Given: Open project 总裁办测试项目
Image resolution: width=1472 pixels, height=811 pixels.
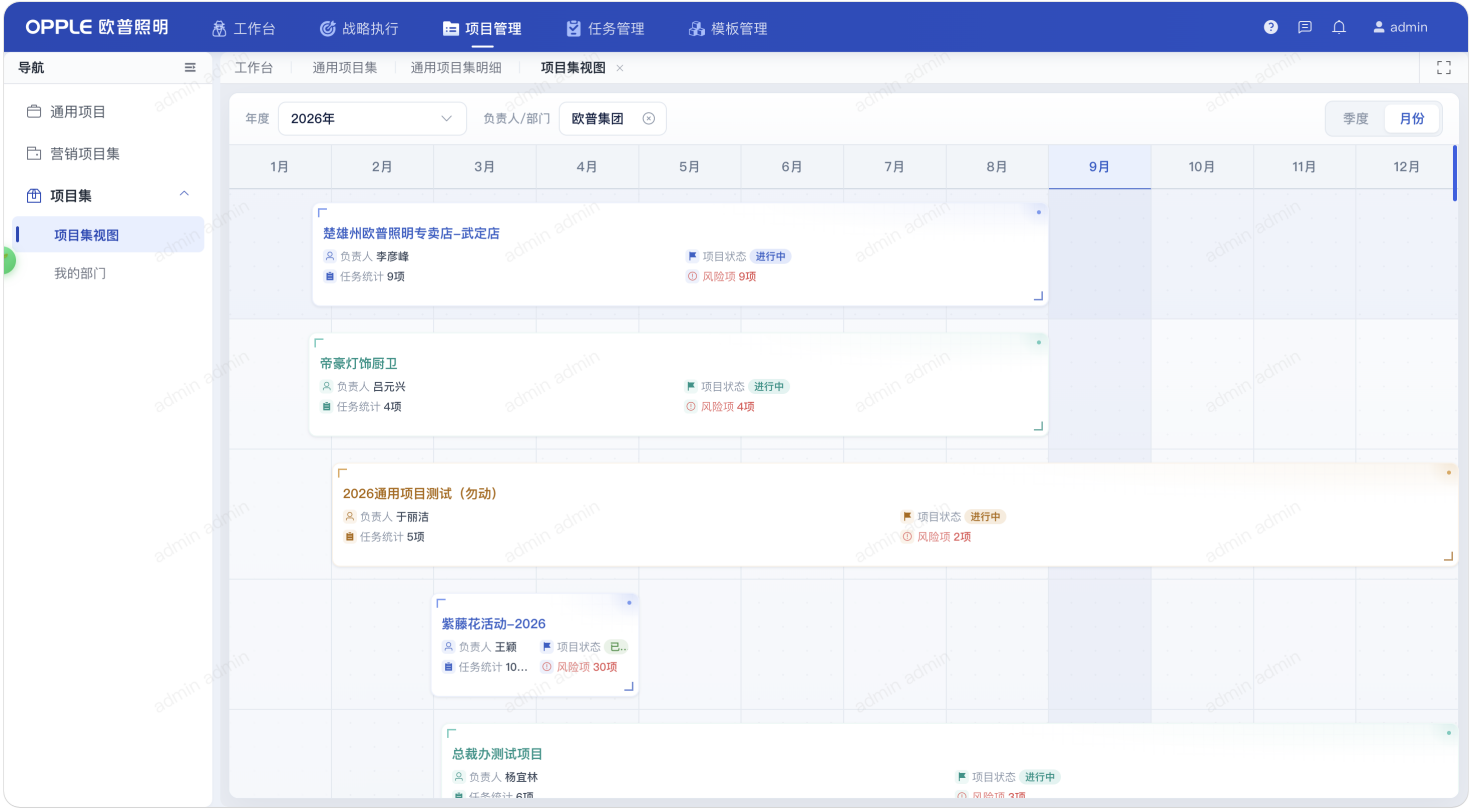Looking at the screenshot, I should pos(497,754).
